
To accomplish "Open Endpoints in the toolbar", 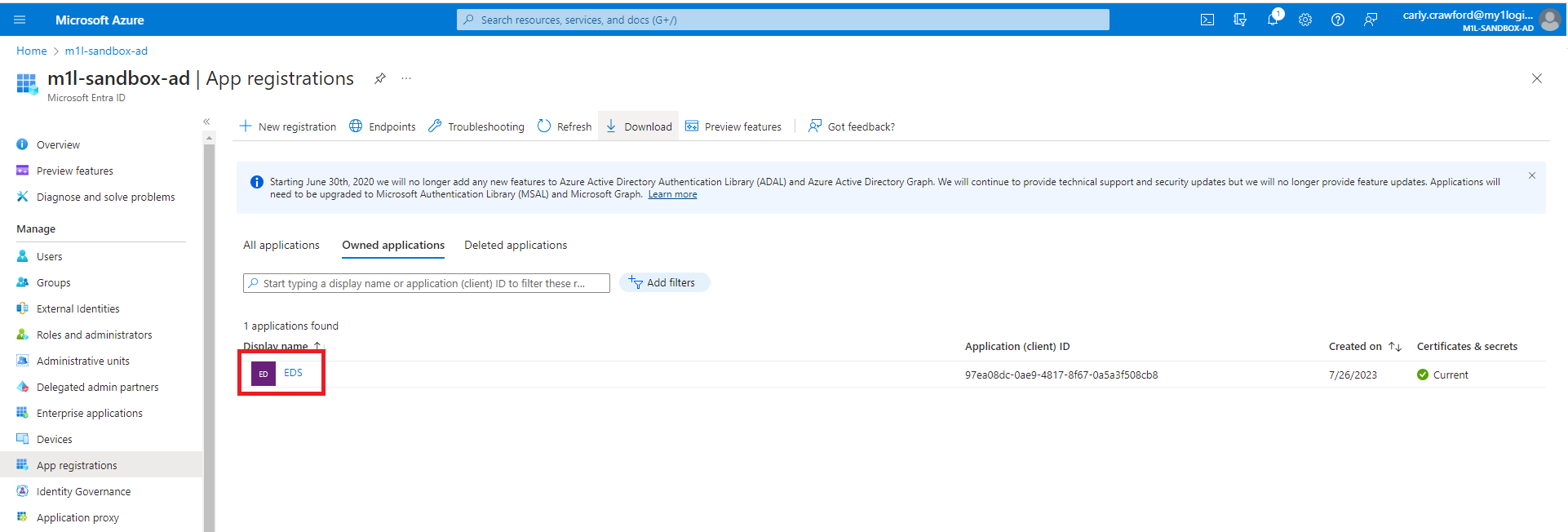I will click(383, 126).
